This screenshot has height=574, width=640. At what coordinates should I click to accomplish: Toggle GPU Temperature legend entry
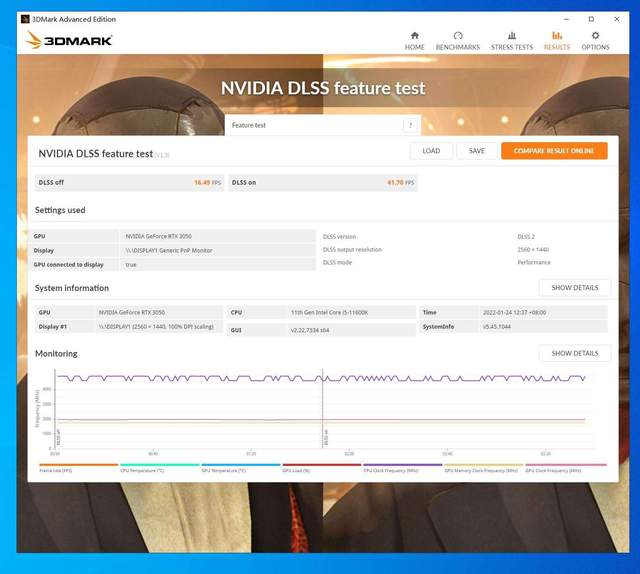(x=241, y=468)
